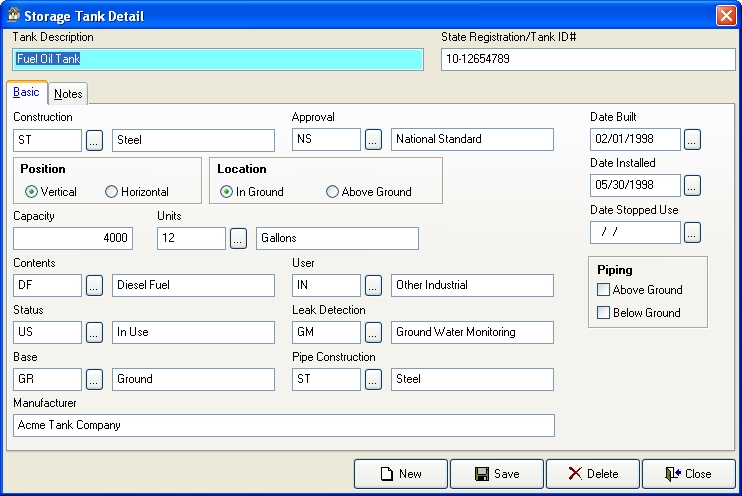Click the State Registration Tank ID field
The width and height of the screenshot is (742, 496).
click(587, 60)
